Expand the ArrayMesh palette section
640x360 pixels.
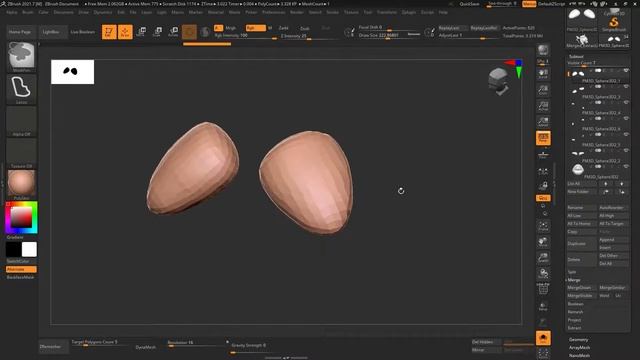tap(579, 347)
